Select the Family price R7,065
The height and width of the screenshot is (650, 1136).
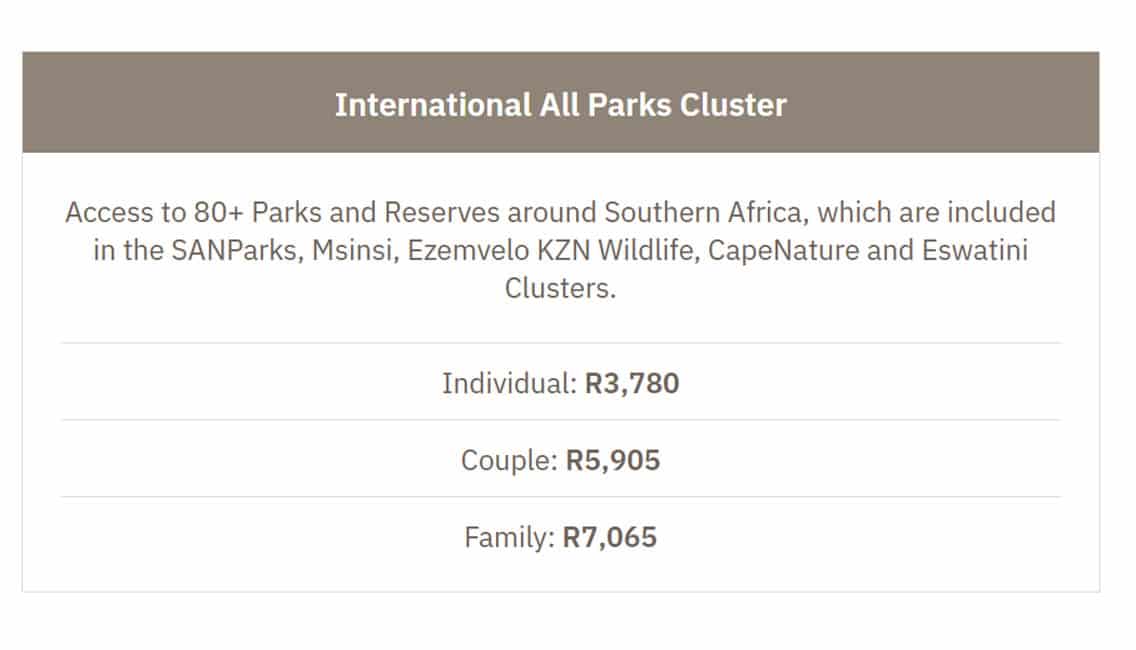click(x=609, y=537)
